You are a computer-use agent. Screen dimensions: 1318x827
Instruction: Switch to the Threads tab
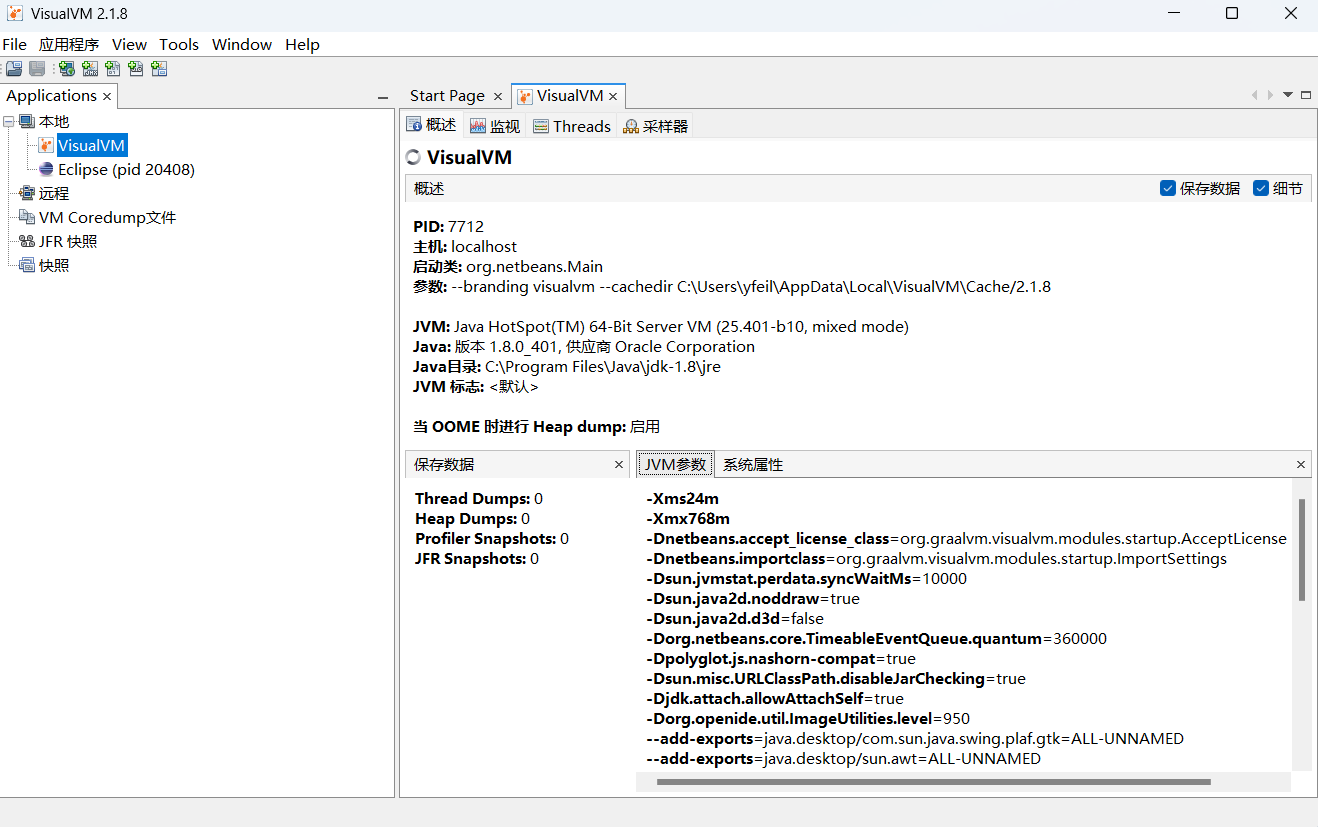click(x=581, y=126)
